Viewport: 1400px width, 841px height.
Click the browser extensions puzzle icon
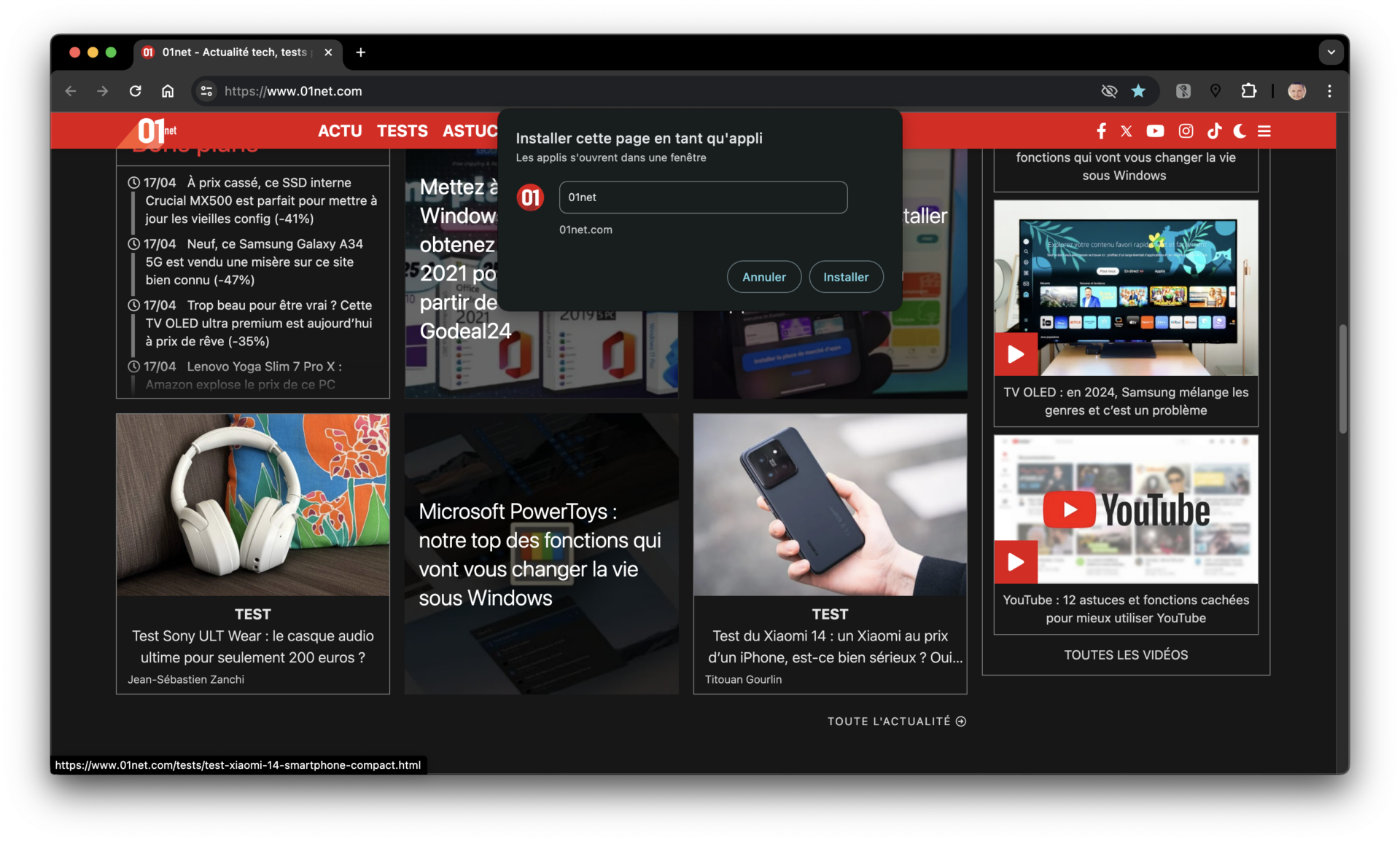coord(1249,91)
